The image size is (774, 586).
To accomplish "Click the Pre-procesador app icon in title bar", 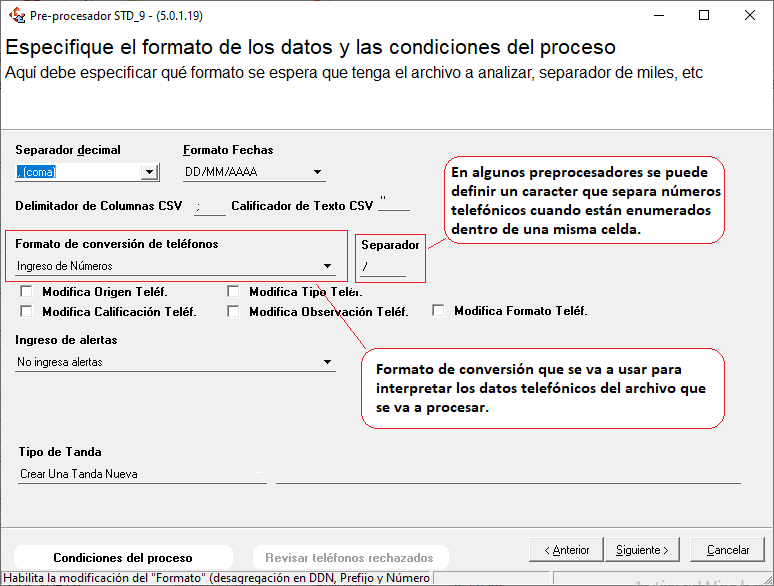I will (x=16, y=15).
